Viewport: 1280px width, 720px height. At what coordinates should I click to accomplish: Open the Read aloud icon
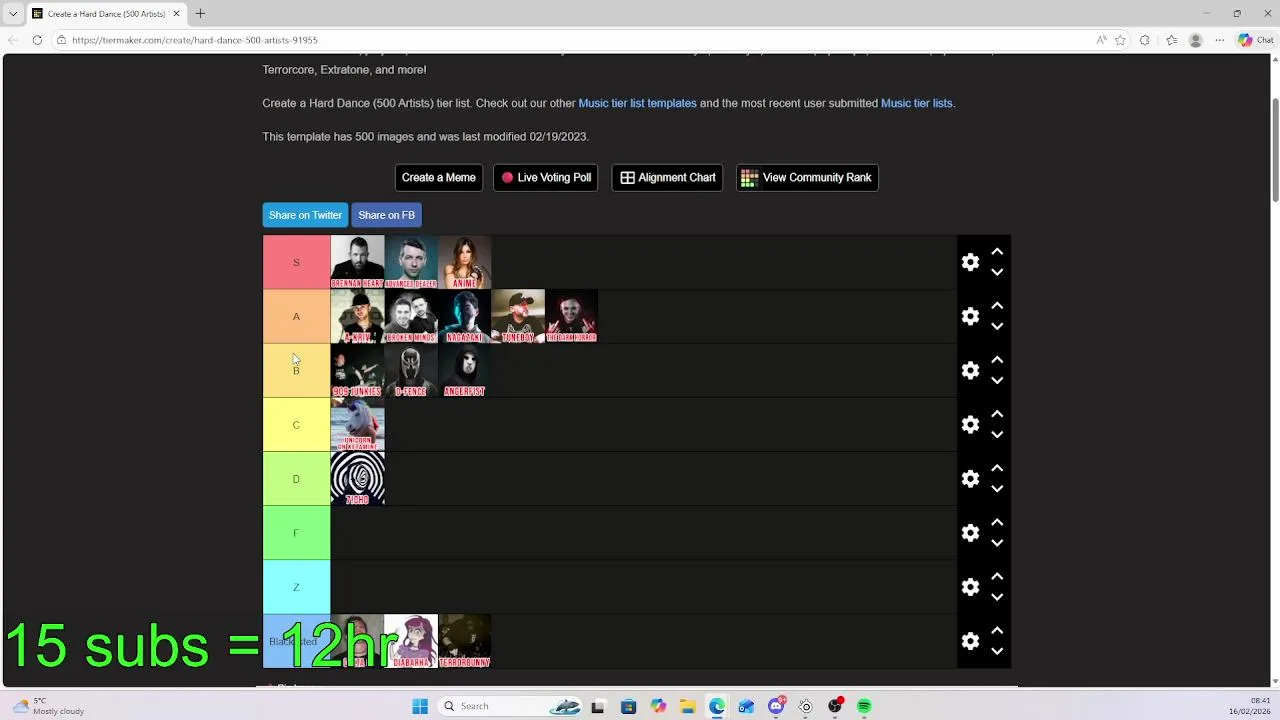(1101, 40)
